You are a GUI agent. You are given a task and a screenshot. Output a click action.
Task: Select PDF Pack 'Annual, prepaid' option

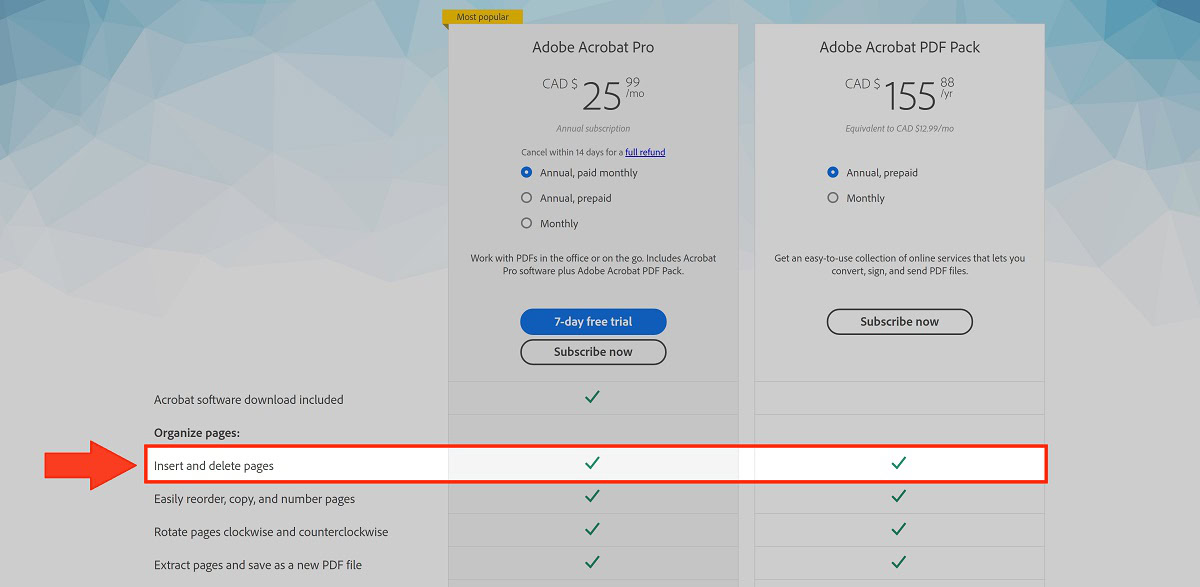tap(833, 173)
